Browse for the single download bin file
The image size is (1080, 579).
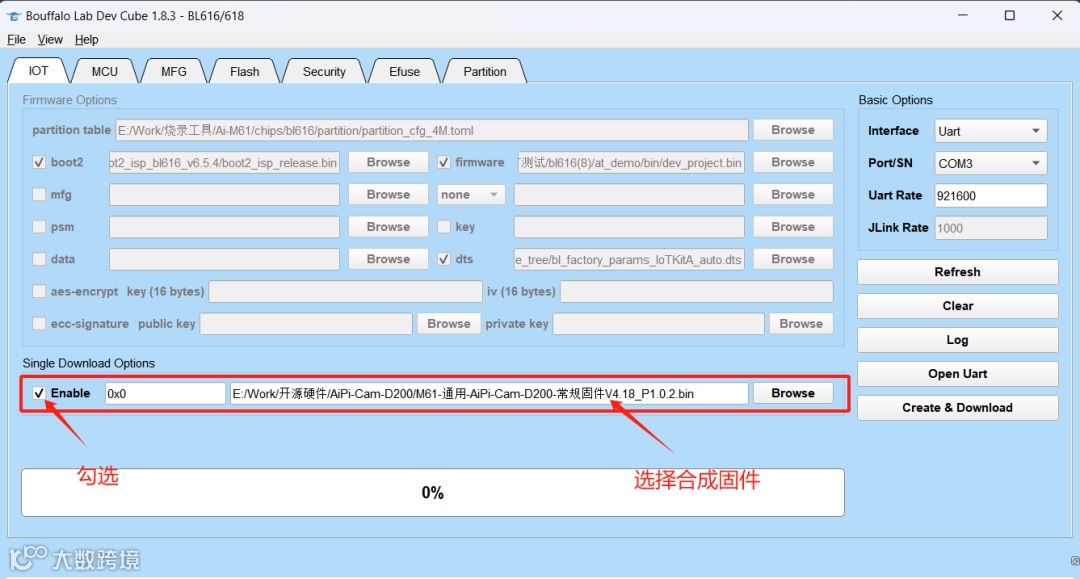coord(793,393)
